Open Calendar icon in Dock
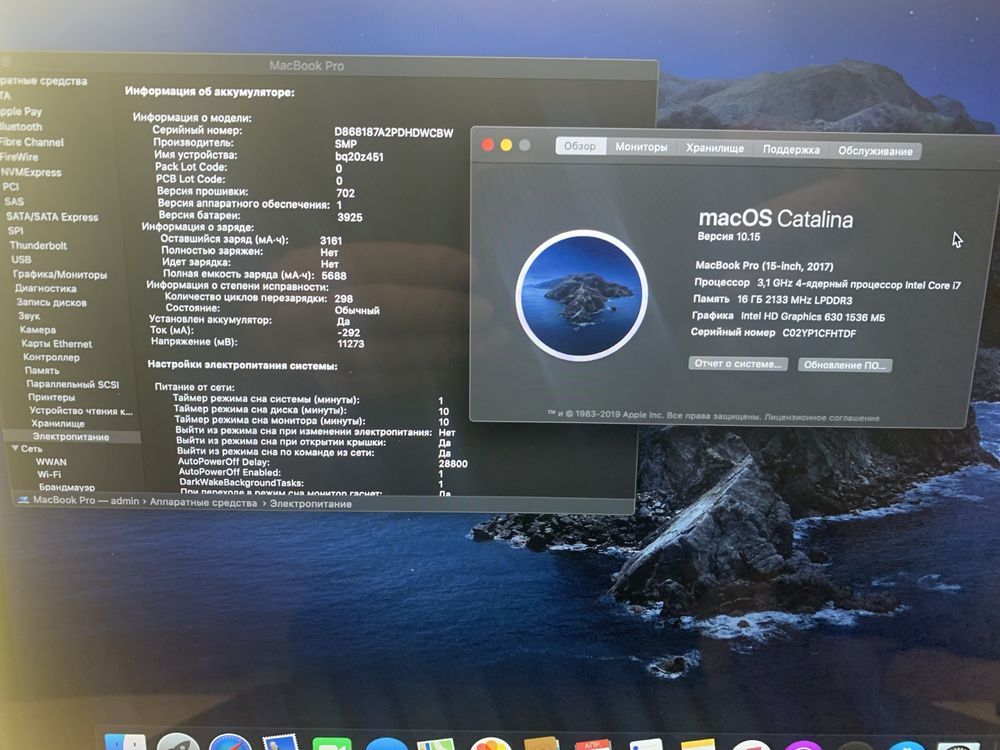1000x750 pixels. [593, 744]
